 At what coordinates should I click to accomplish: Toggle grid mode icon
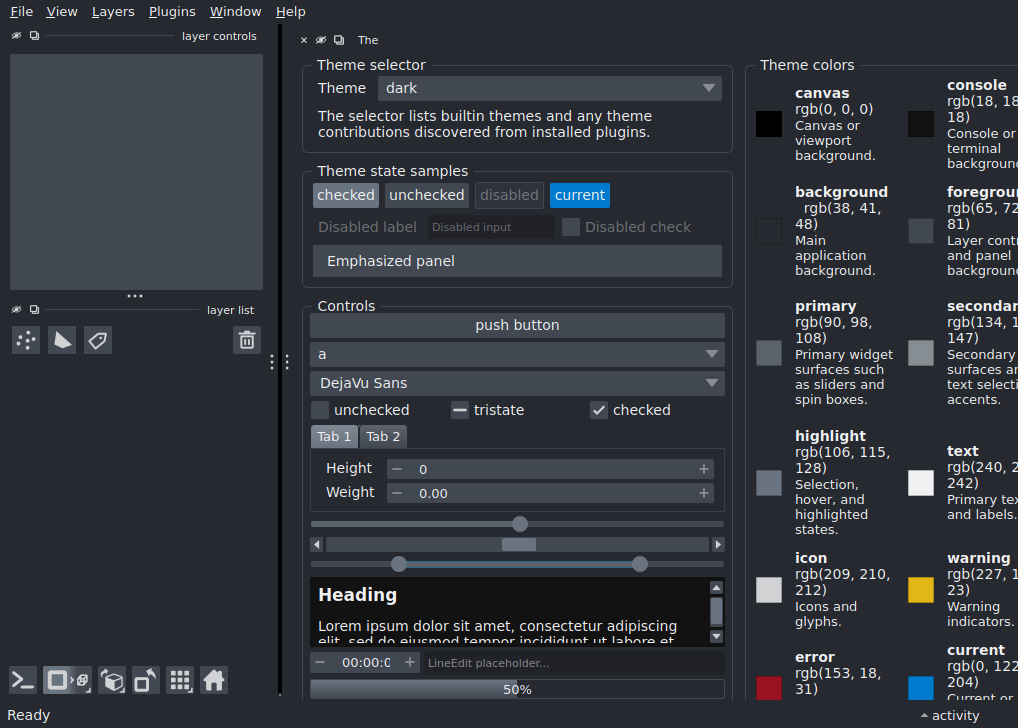[180, 681]
